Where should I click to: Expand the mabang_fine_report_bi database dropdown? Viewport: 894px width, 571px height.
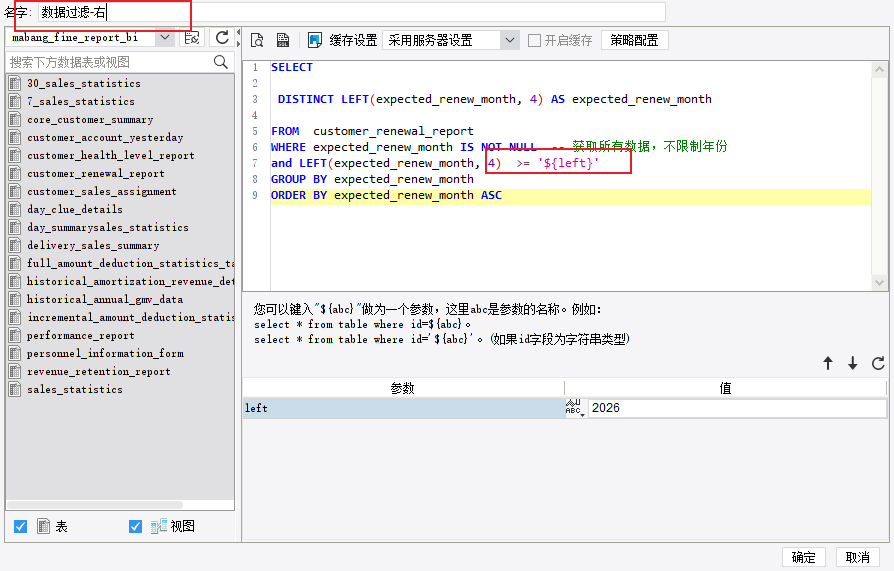[165, 38]
